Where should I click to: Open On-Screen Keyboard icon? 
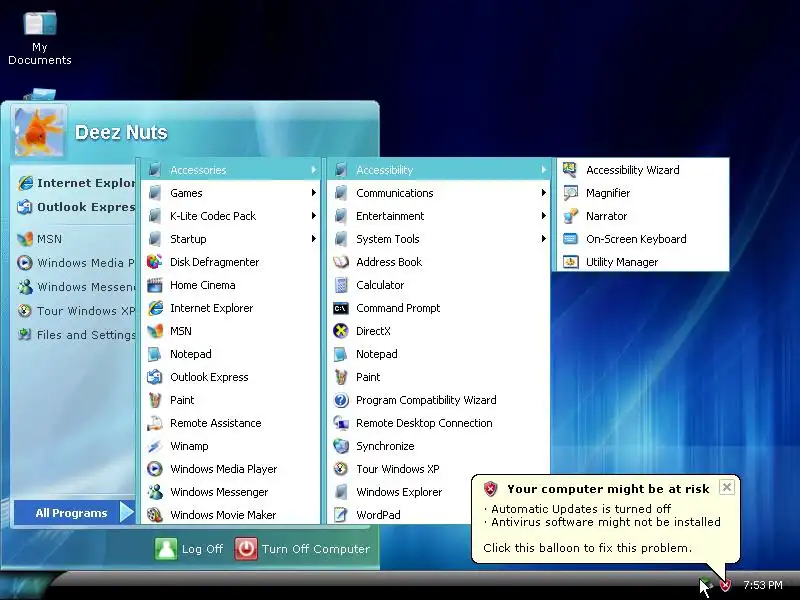(570, 239)
